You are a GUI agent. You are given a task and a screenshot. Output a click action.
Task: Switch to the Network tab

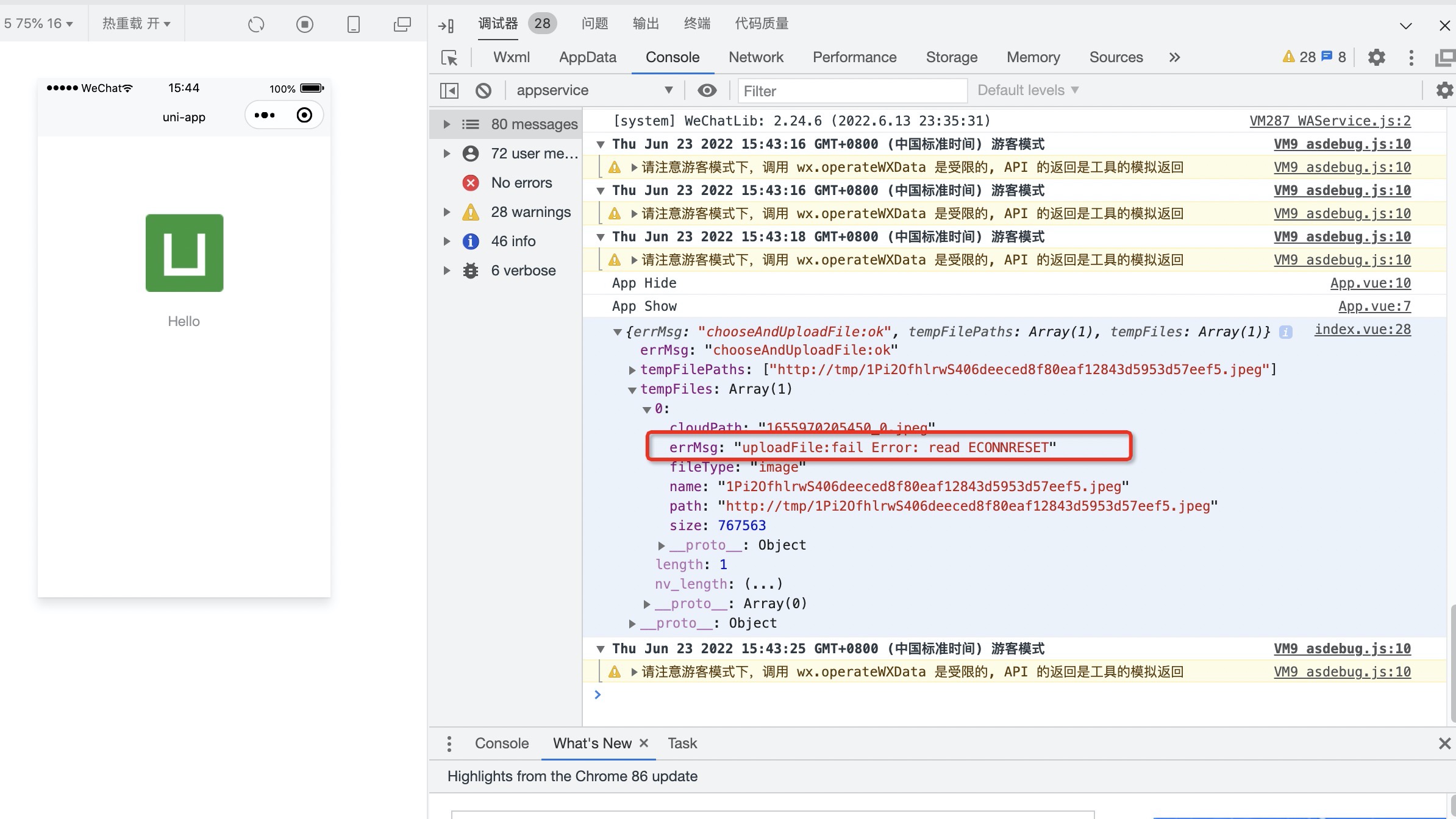click(755, 57)
